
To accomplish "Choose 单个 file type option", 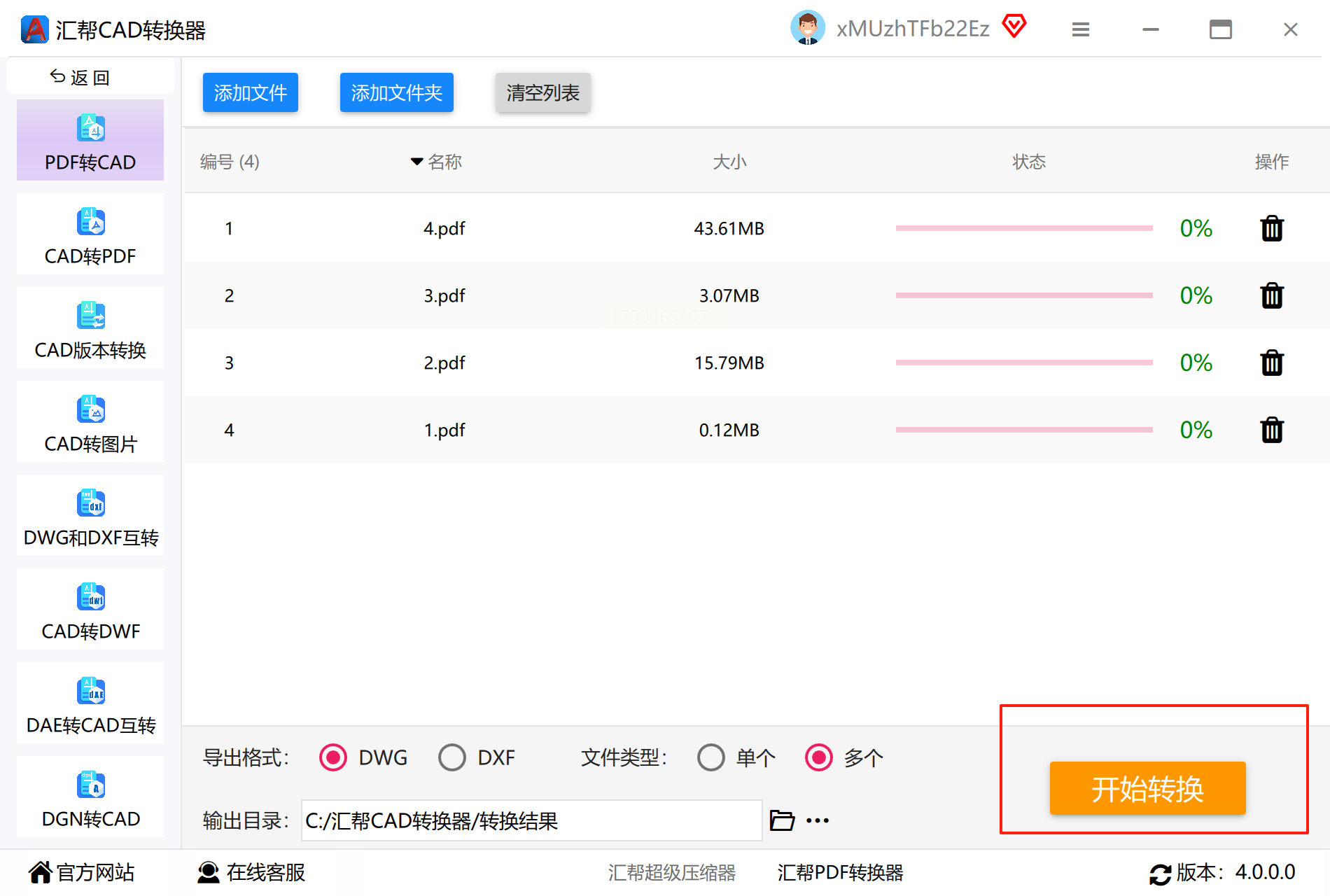I will pyautogui.click(x=711, y=757).
